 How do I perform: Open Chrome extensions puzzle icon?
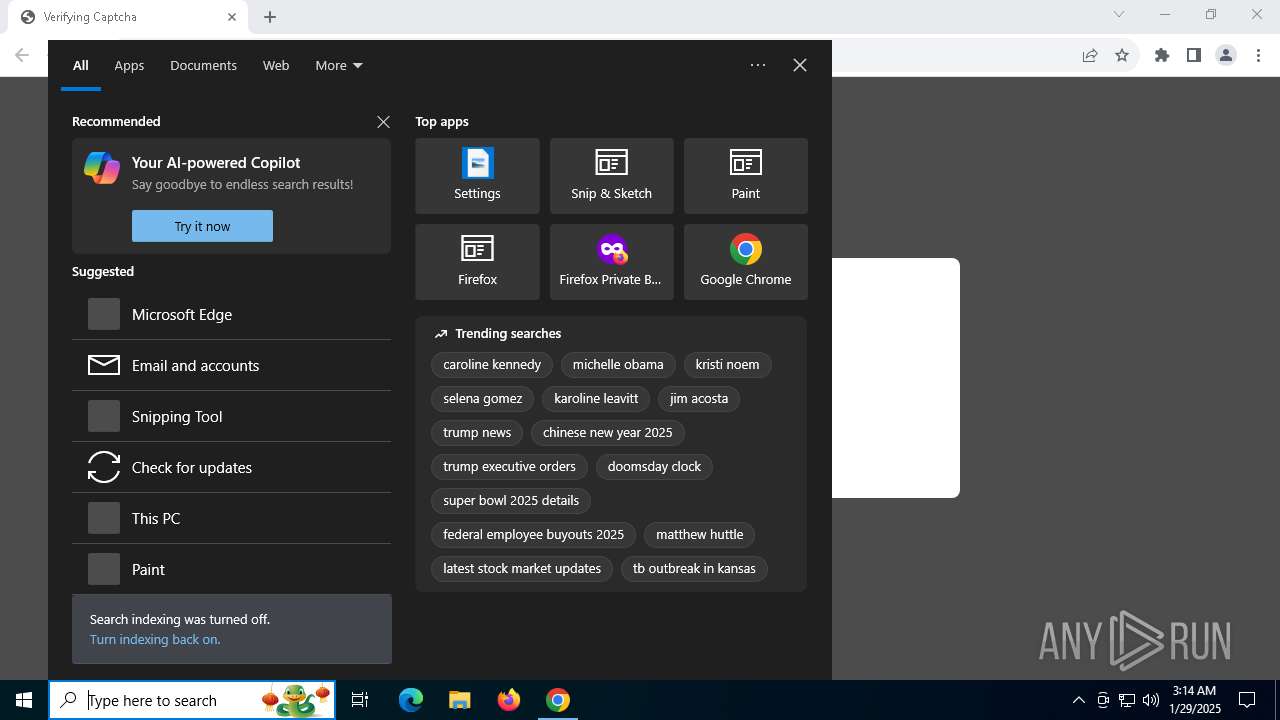click(1162, 56)
